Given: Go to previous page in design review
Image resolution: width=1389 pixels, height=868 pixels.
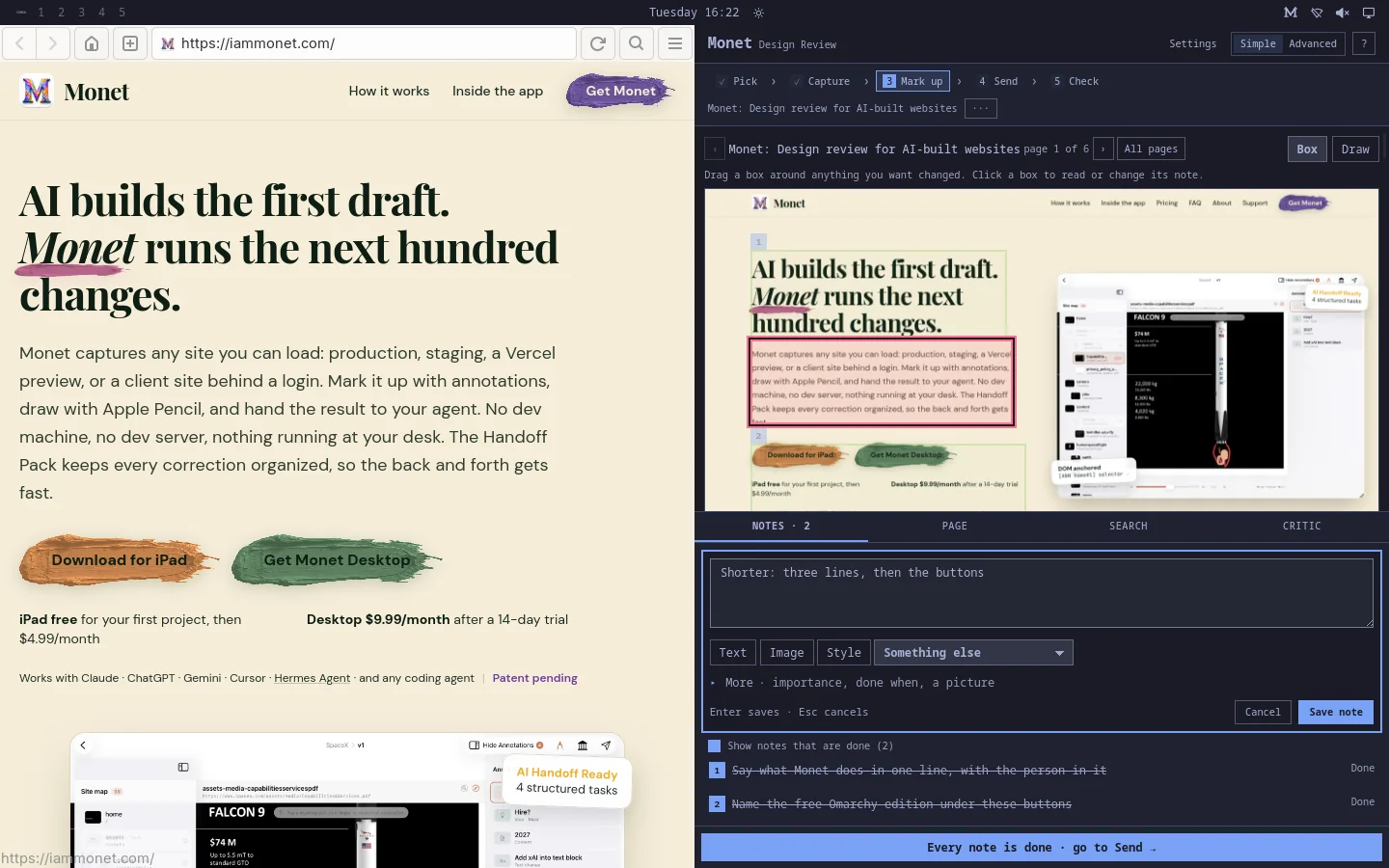Looking at the screenshot, I should pyautogui.click(x=715, y=149).
